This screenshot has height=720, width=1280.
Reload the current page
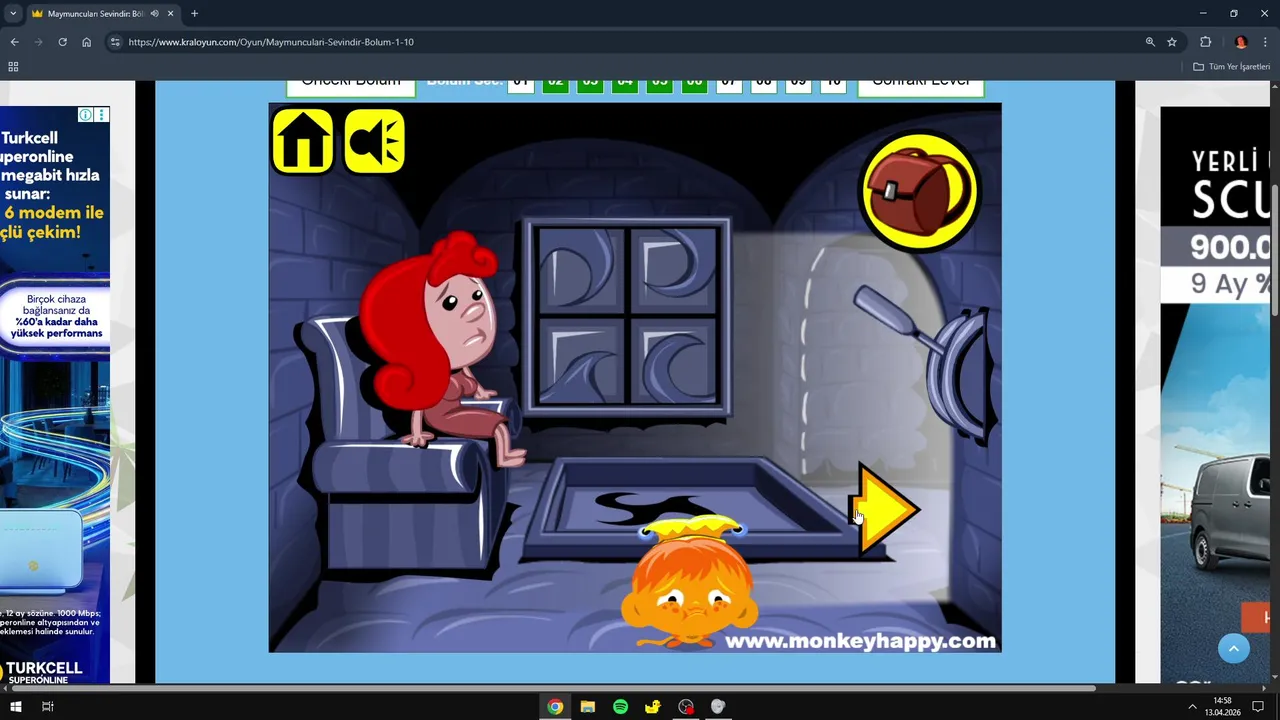pyautogui.click(x=62, y=42)
